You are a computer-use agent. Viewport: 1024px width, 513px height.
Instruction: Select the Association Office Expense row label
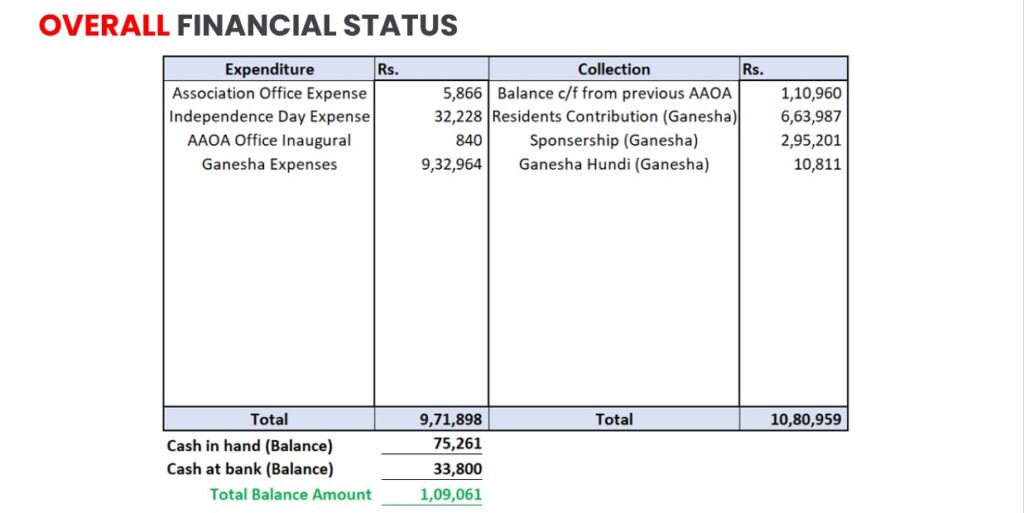(x=269, y=93)
